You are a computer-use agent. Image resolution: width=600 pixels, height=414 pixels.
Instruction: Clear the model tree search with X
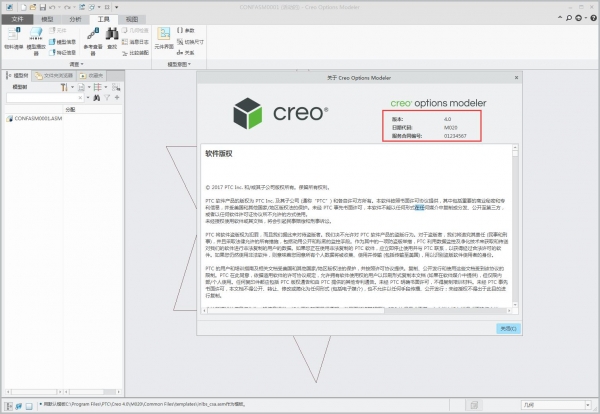80,98
